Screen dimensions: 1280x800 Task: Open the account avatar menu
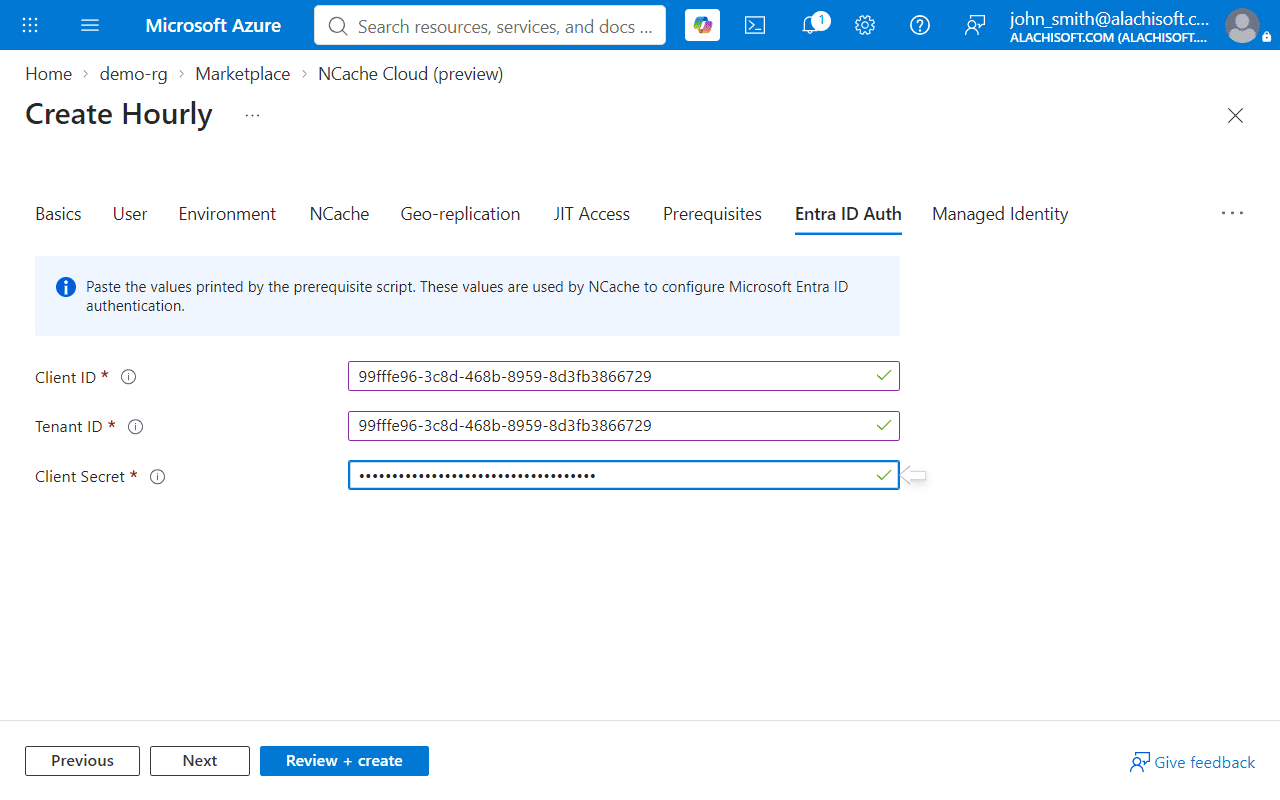pos(1242,25)
